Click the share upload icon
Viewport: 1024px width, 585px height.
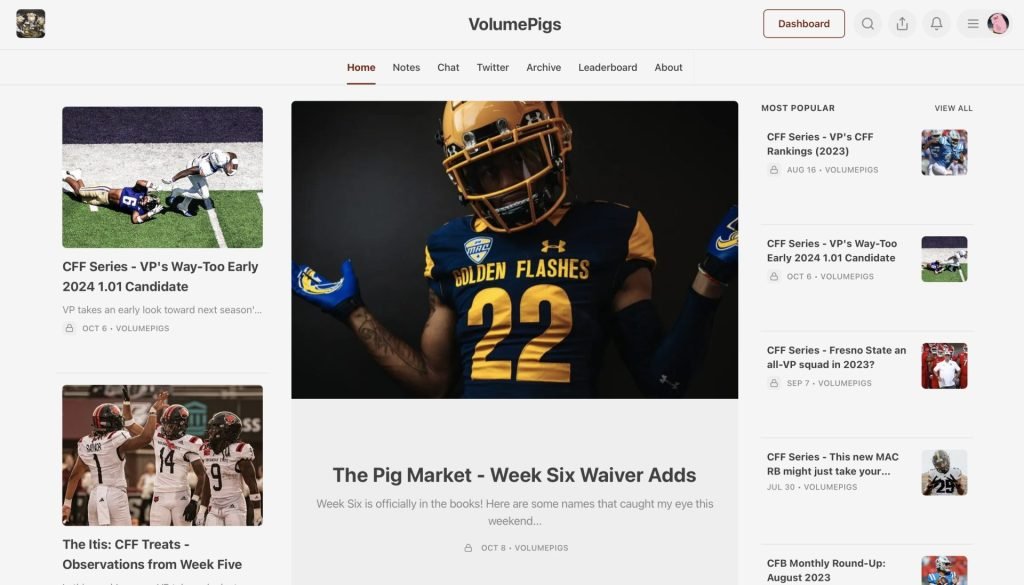[902, 24]
